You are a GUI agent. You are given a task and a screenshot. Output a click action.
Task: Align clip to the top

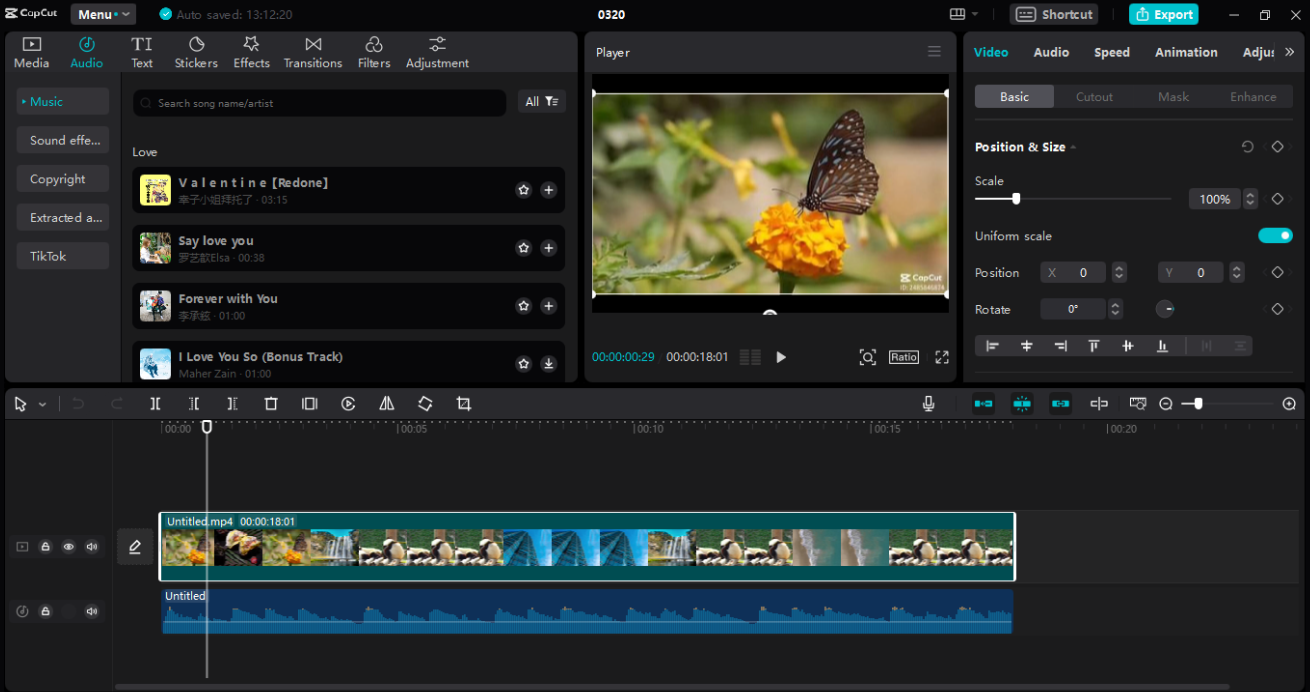1094,346
